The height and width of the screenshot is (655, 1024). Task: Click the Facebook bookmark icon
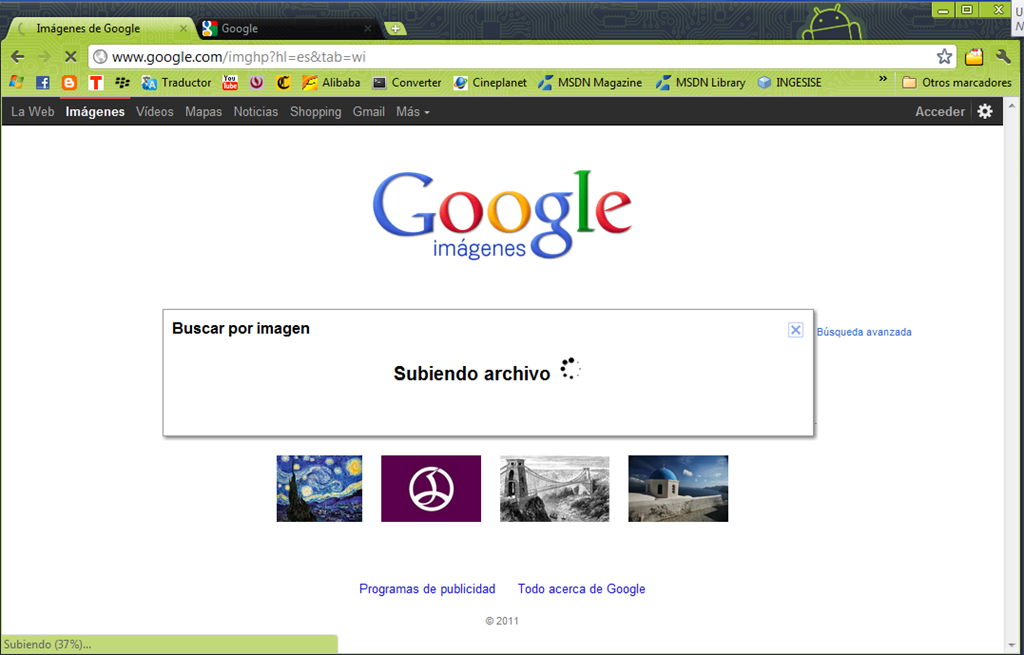(x=43, y=83)
